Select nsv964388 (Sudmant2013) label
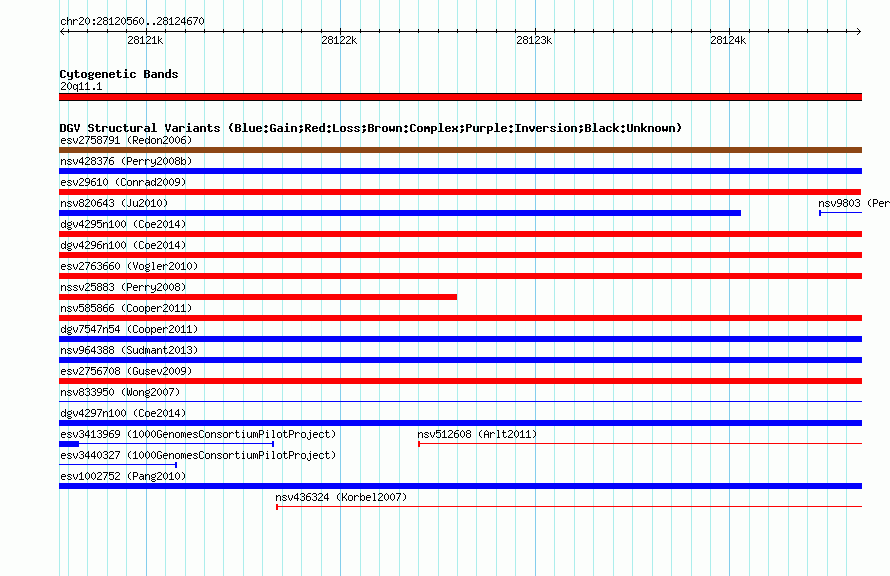Viewport: 890px width, 576px height. tap(129, 350)
